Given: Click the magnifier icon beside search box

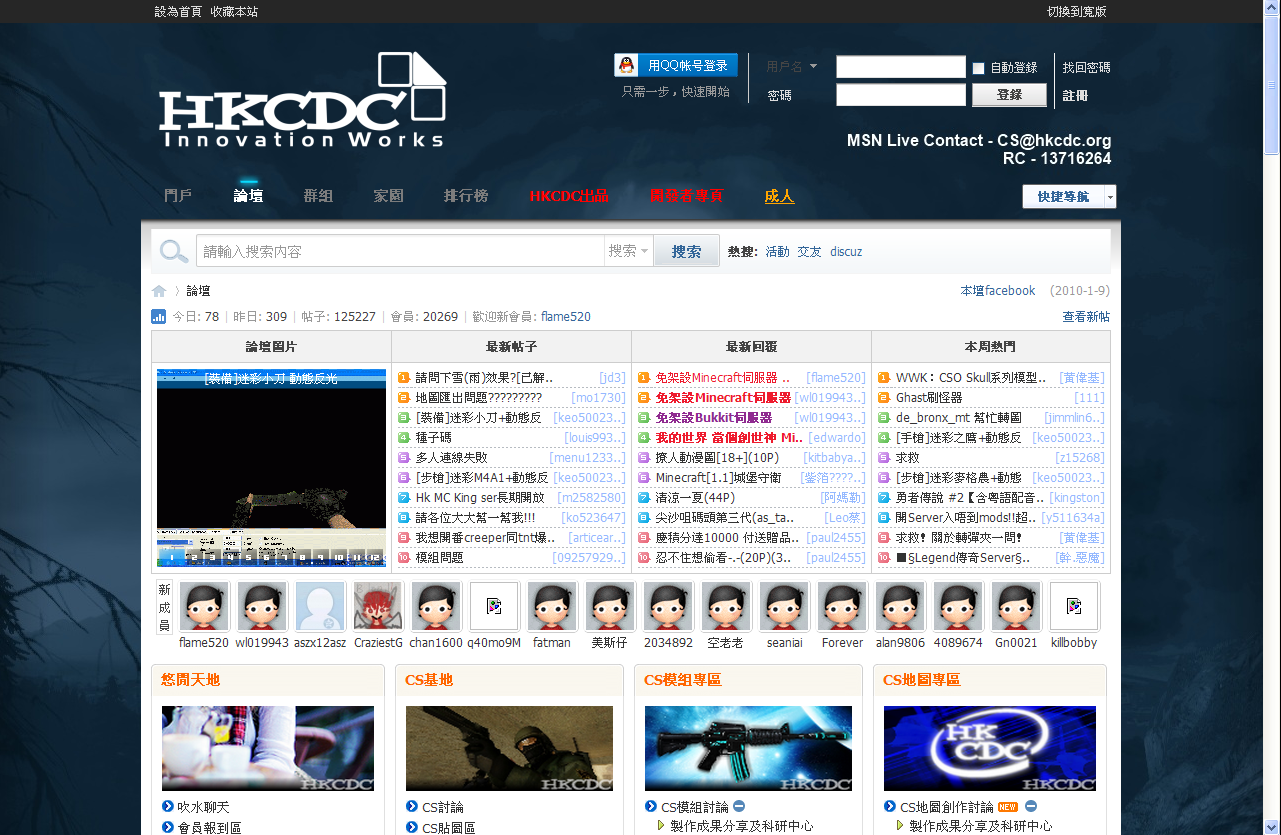Looking at the screenshot, I should [174, 251].
